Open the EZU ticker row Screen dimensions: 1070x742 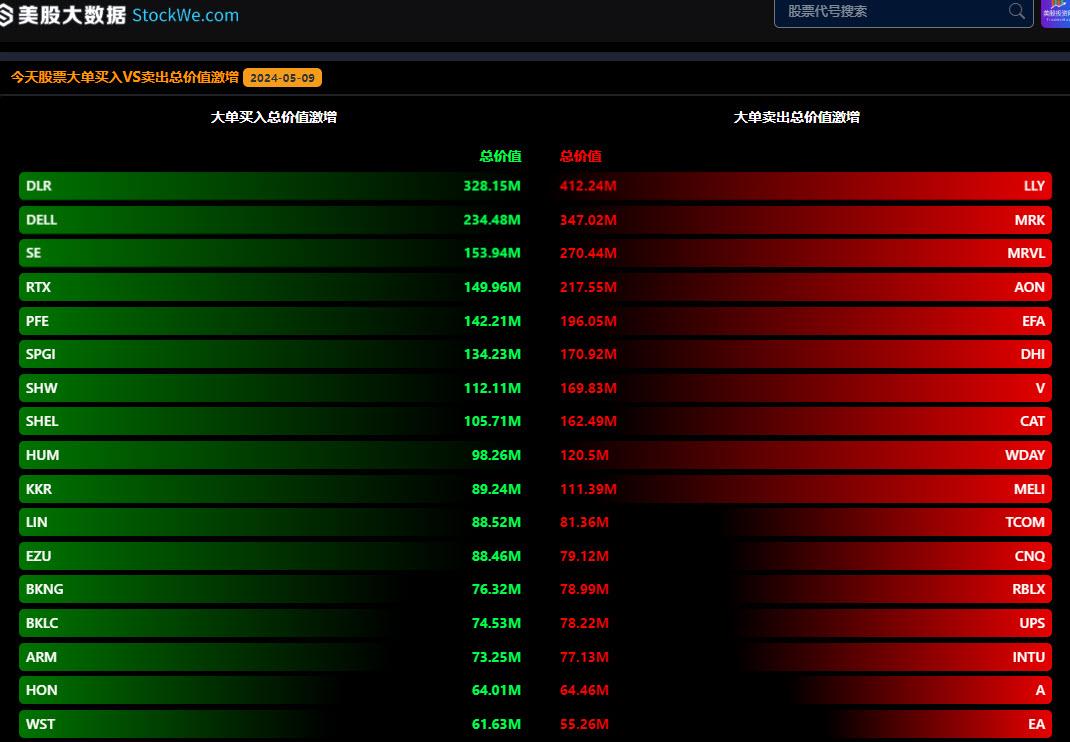coord(272,556)
